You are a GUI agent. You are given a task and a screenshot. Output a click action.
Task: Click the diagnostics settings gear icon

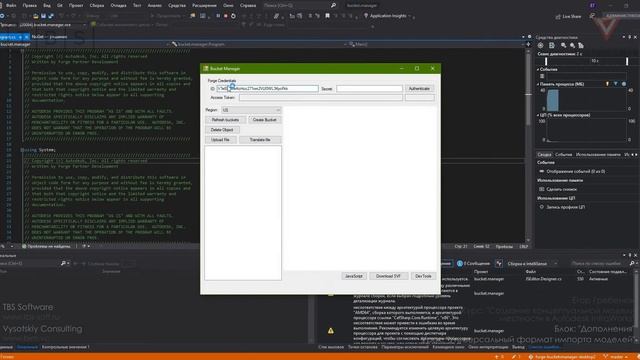540,45
